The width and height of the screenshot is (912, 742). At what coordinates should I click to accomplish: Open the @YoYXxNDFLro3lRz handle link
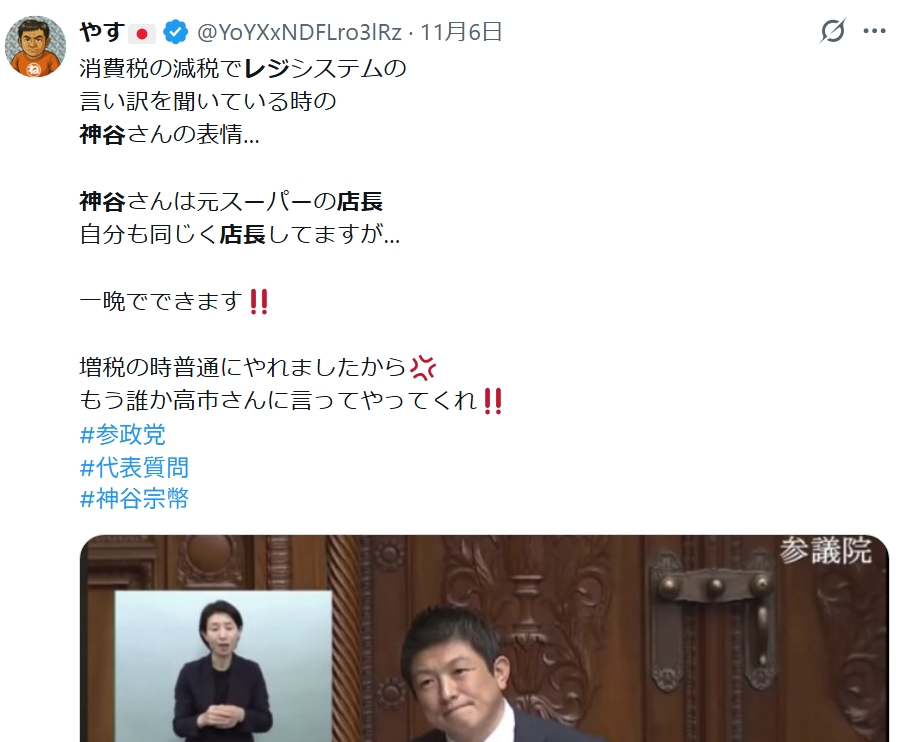[299, 33]
